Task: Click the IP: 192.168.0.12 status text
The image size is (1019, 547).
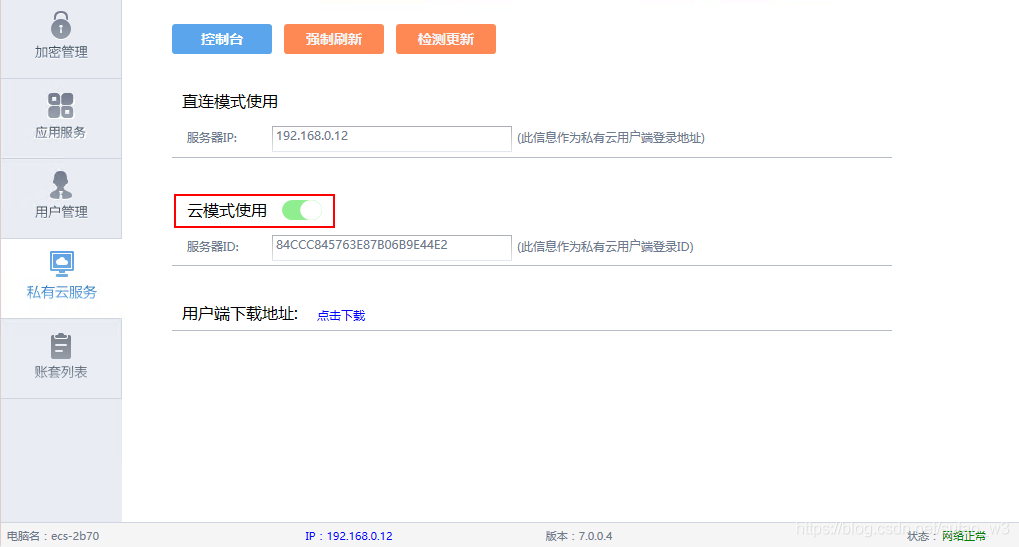Action: [349, 536]
